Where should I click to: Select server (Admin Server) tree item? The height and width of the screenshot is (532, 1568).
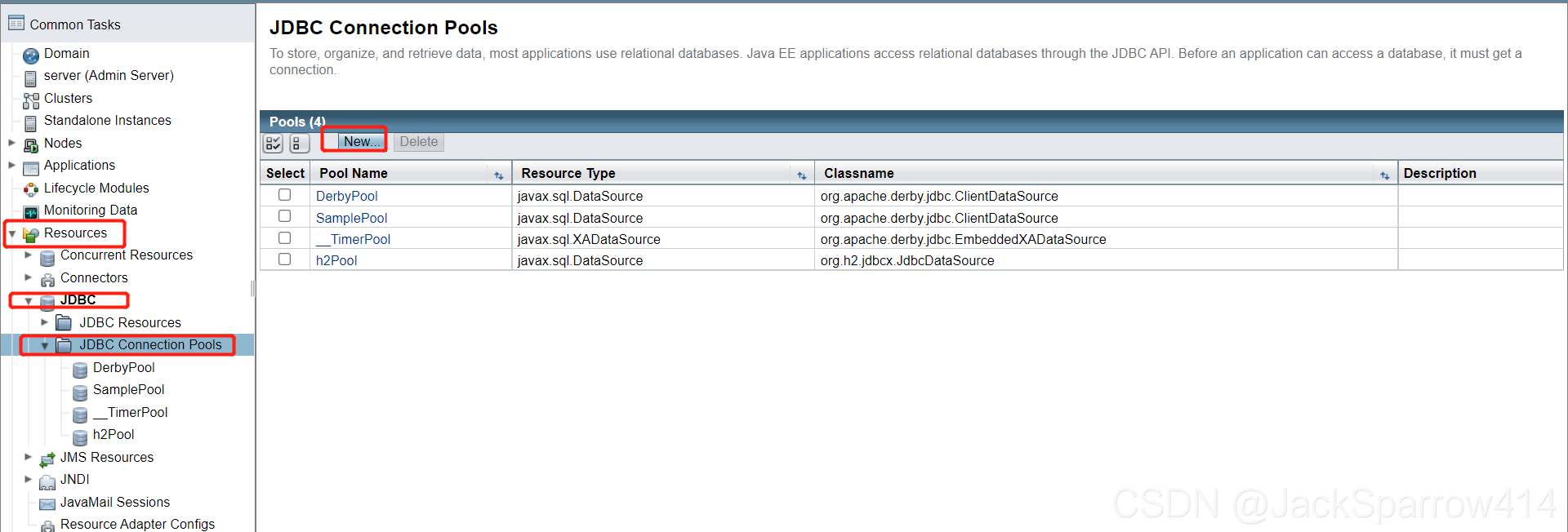pyautogui.click(x=109, y=75)
